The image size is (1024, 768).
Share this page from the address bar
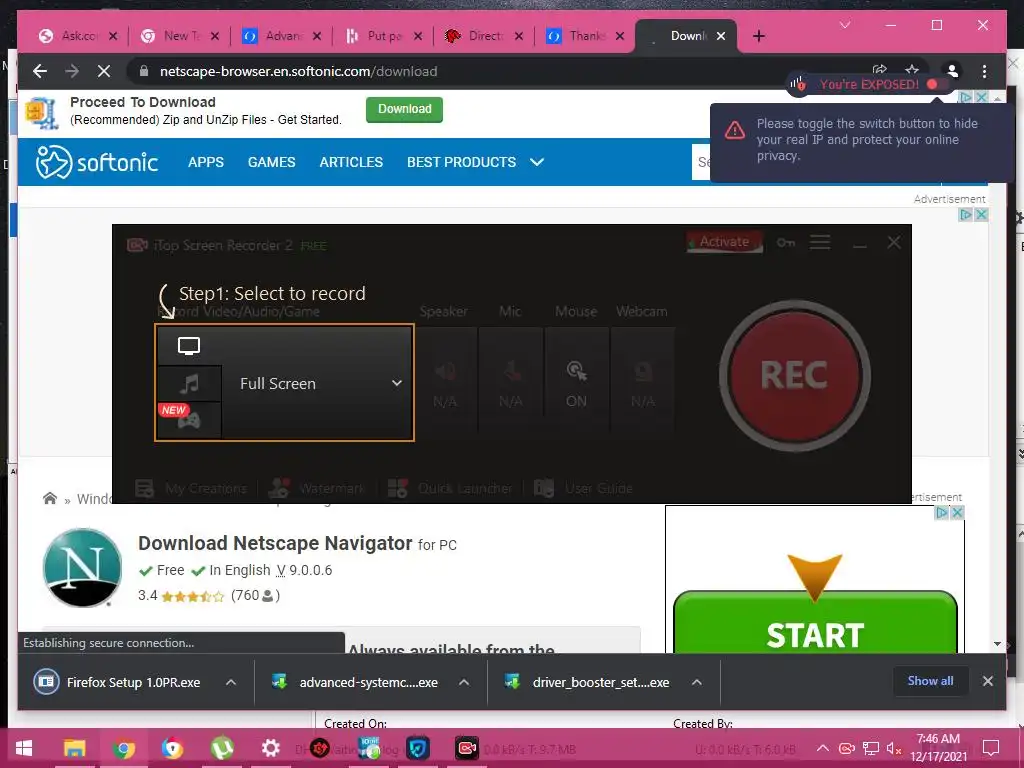[x=880, y=69]
